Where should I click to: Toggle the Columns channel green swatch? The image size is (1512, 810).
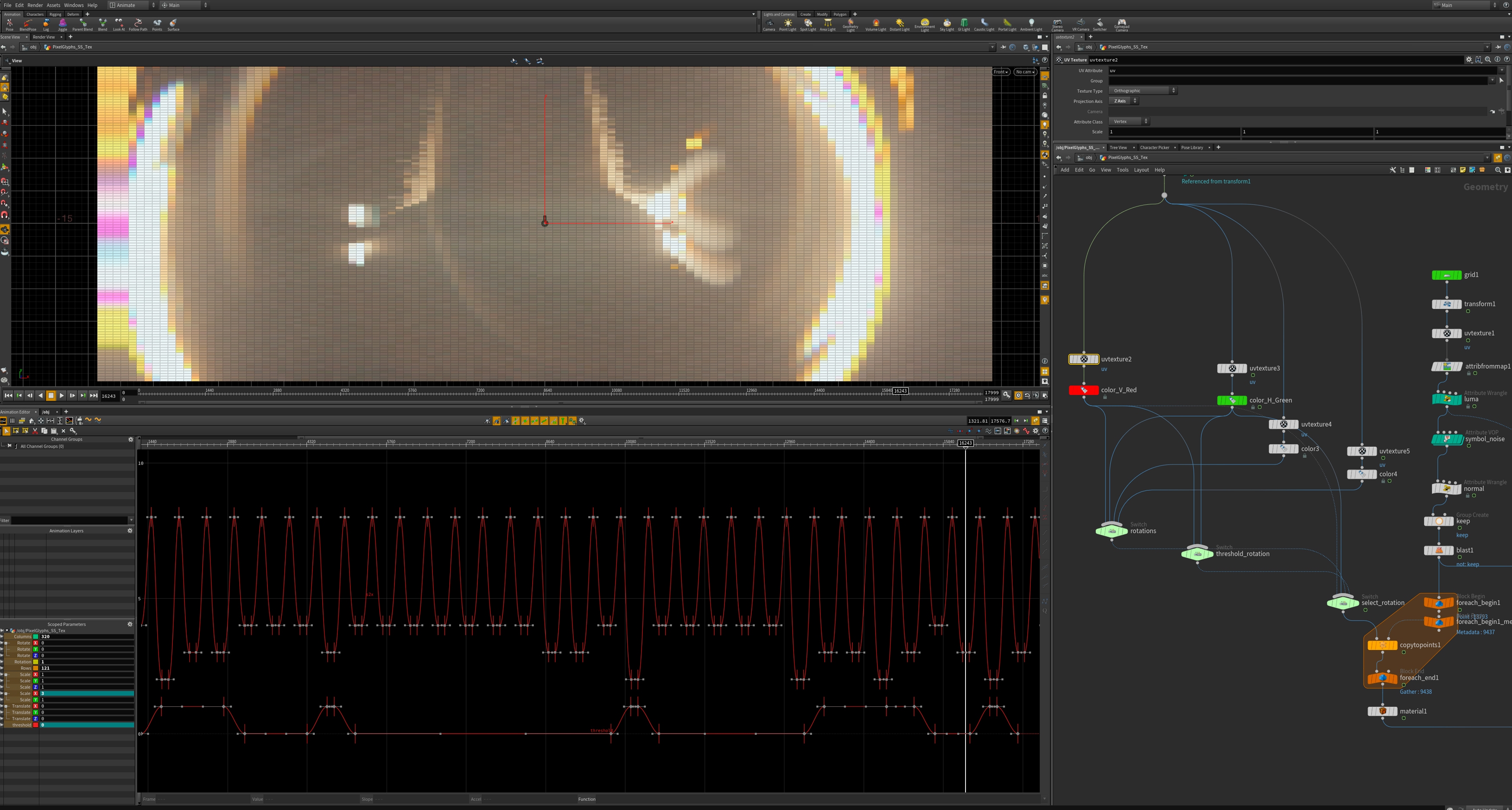click(x=35, y=636)
